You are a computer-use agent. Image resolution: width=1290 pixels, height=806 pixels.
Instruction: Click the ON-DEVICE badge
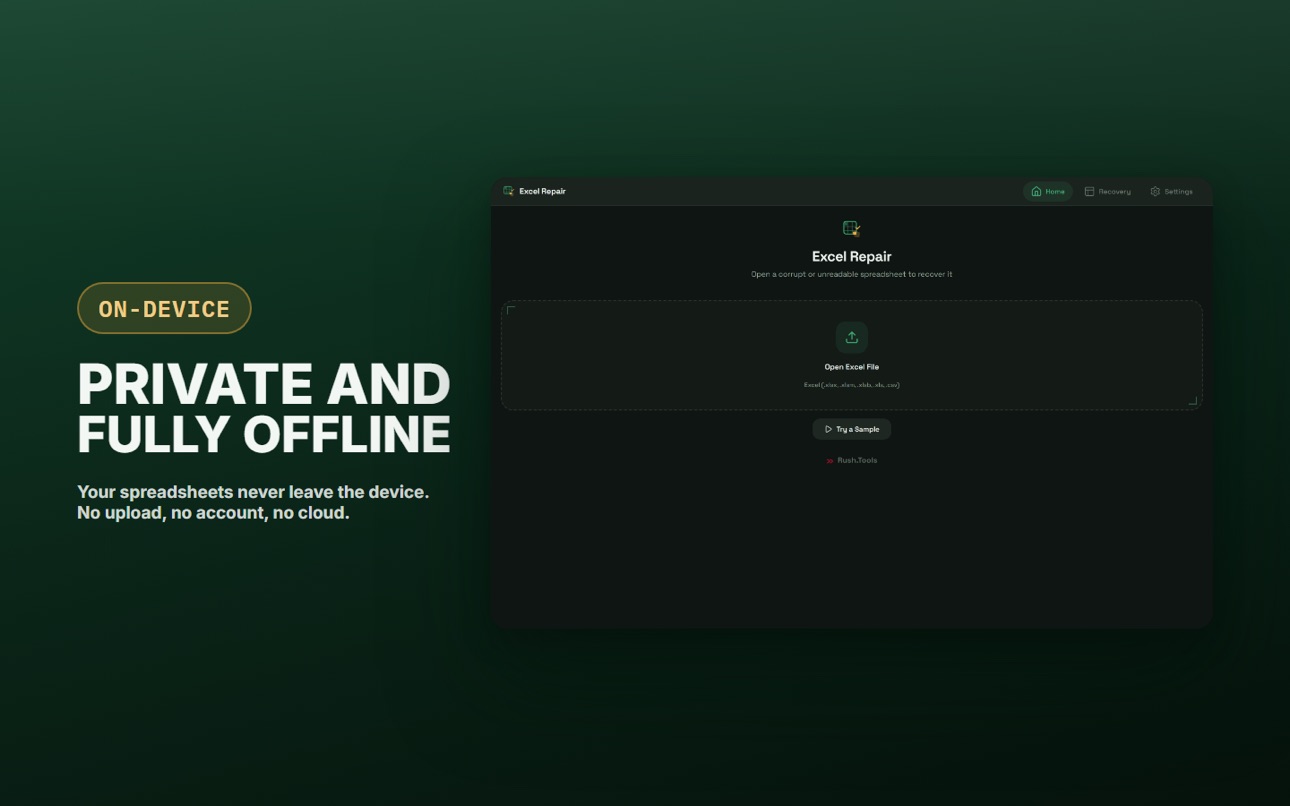164,308
